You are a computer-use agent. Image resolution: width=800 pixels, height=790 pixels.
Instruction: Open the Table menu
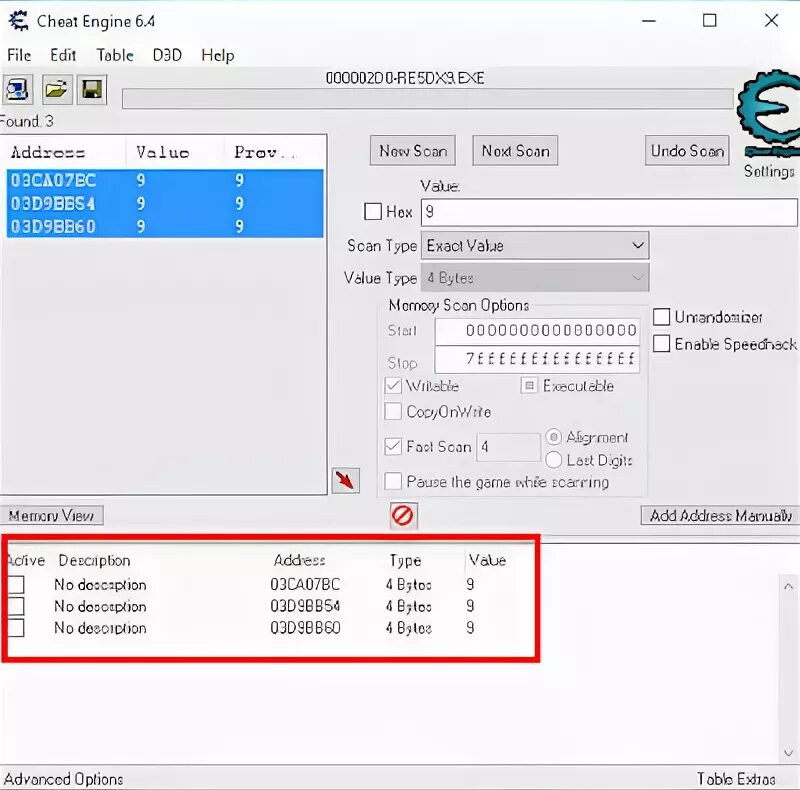[115, 55]
